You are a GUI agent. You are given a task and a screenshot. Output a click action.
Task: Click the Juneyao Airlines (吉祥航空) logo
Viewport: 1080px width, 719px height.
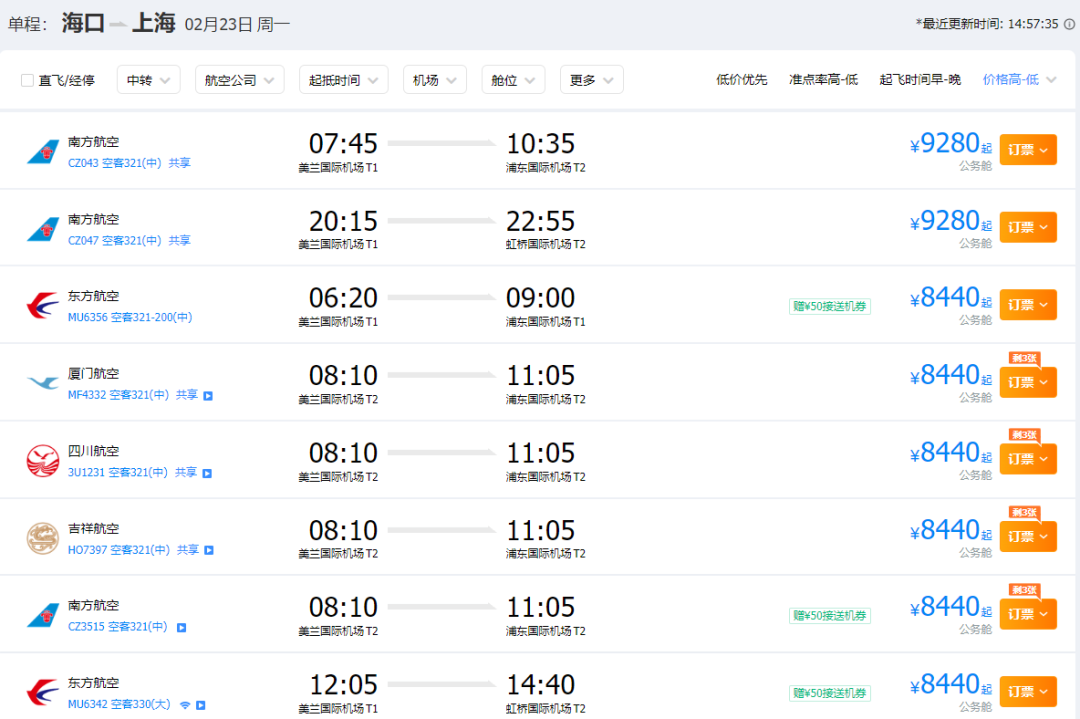click(x=42, y=538)
